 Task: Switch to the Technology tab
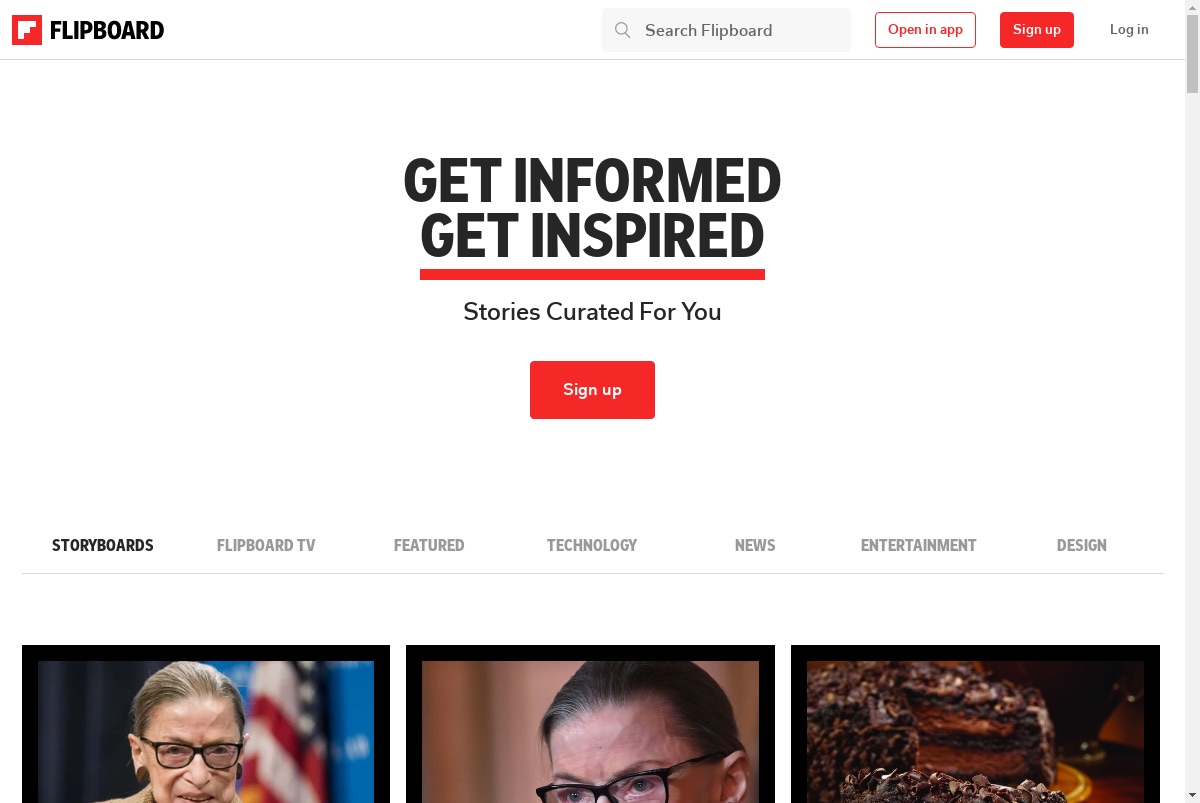pyautogui.click(x=592, y=545)
